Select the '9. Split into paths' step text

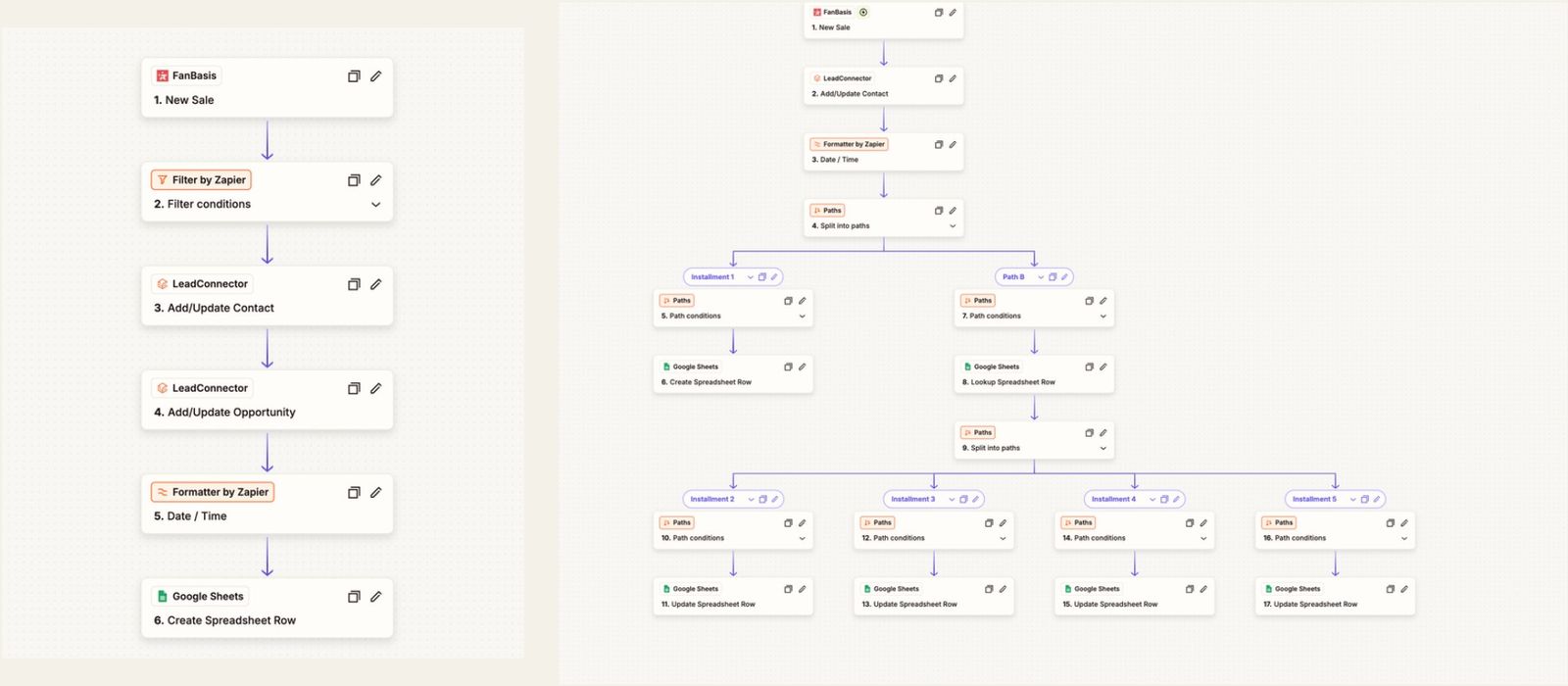click(991, 448)
